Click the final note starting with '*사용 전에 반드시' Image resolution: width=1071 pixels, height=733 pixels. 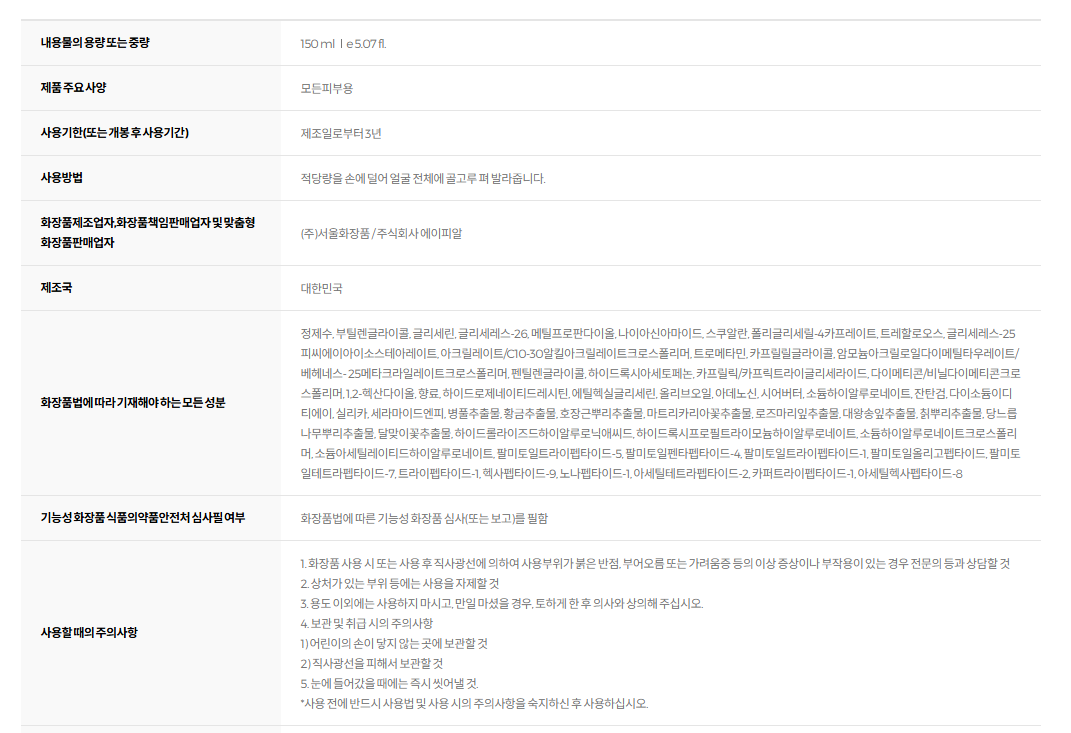point(474,703)
